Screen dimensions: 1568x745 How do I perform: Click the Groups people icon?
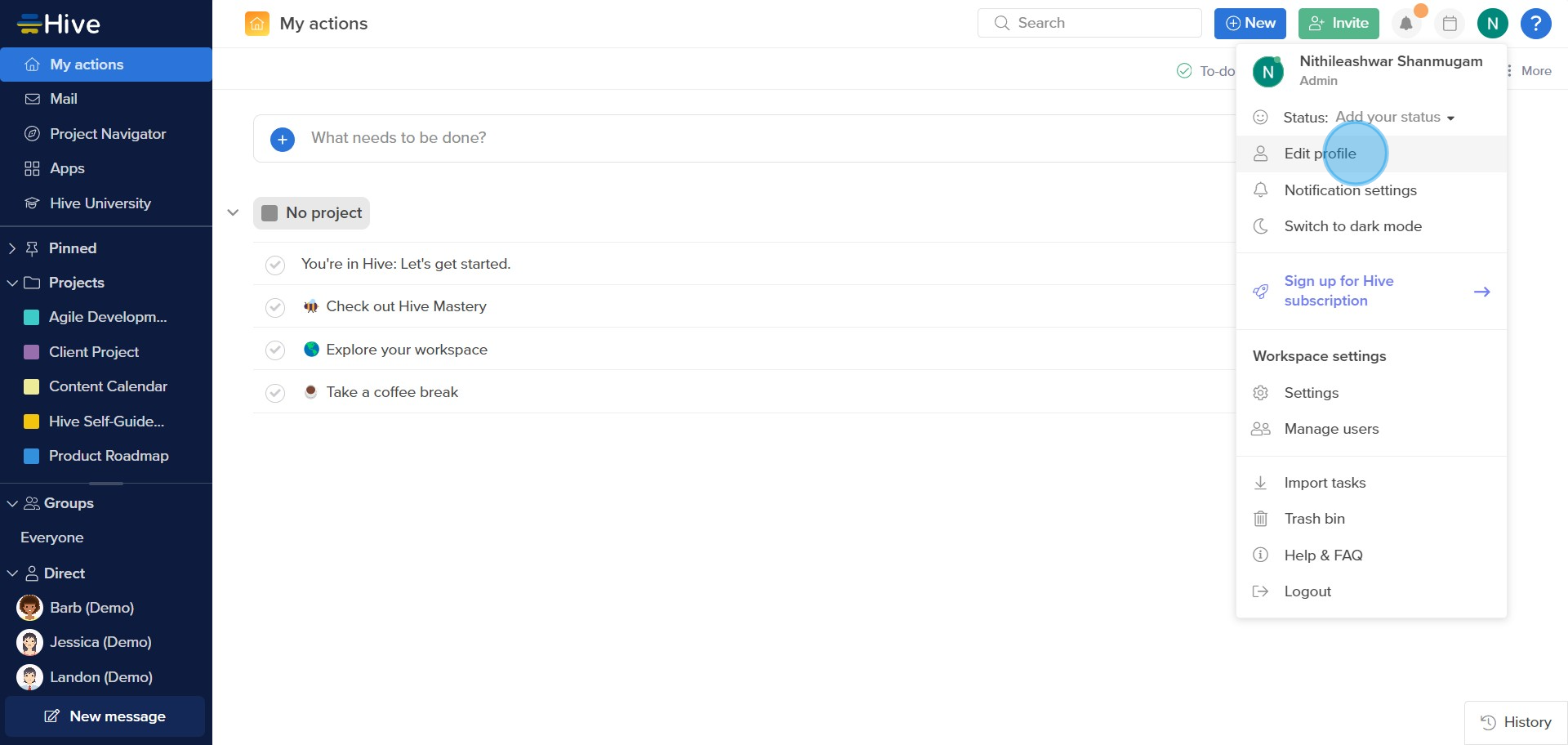[32, 503]
